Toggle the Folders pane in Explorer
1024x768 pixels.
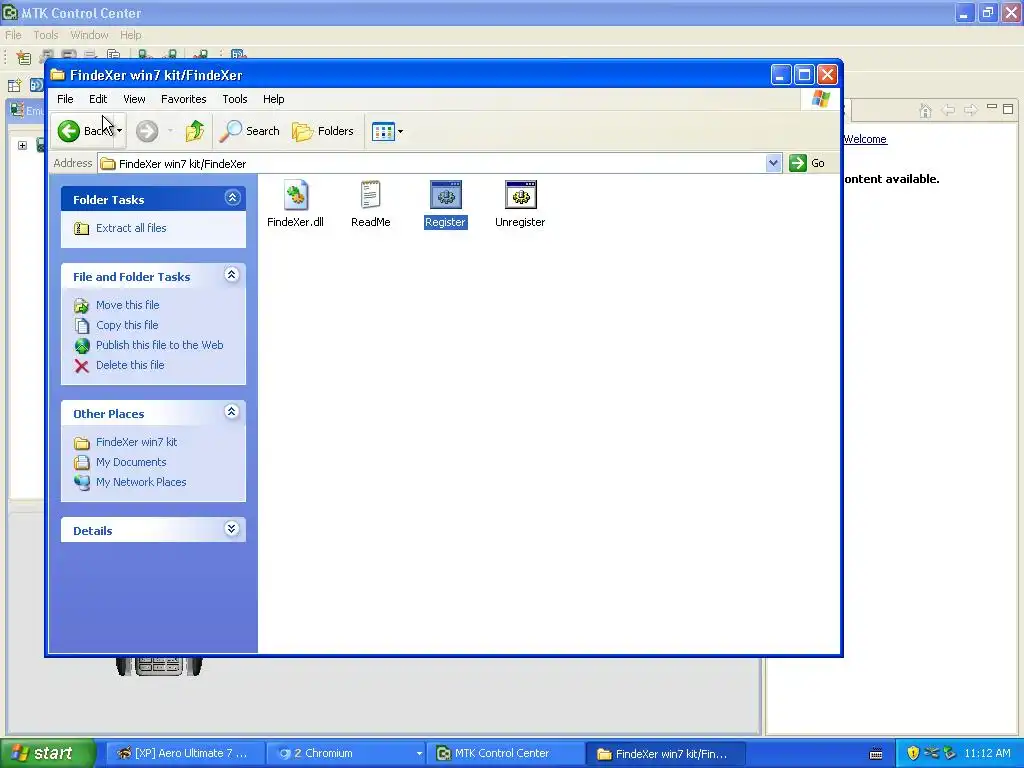tap(323, 131)
